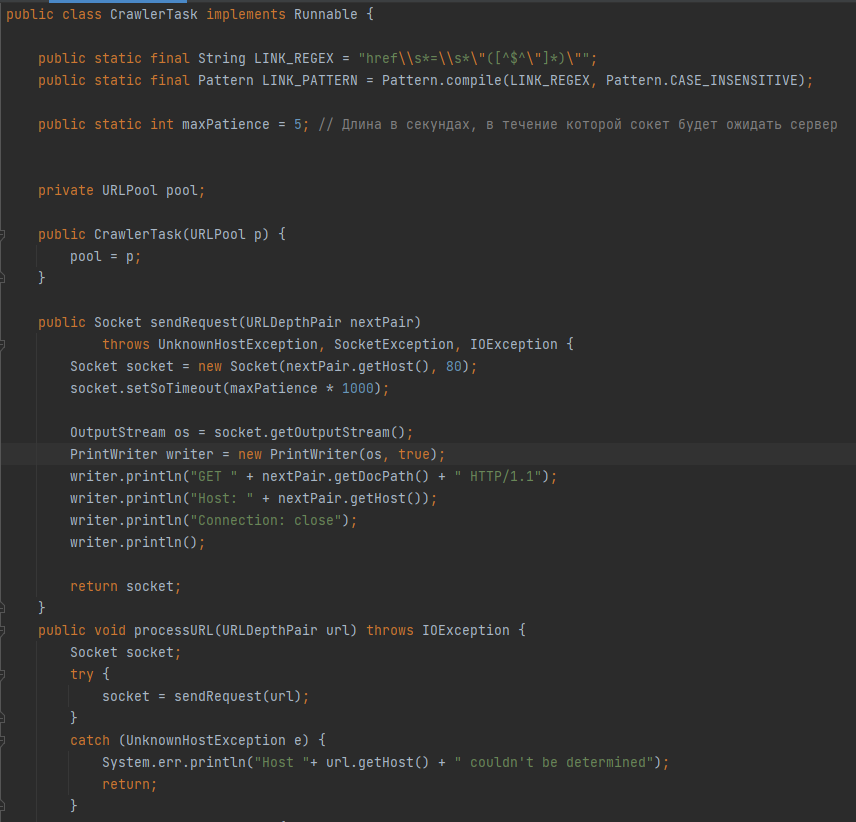The width and height of the screenshot is (856, 822).
Task: Click 'setSoTimeout' method call
Action: (174, 389)
